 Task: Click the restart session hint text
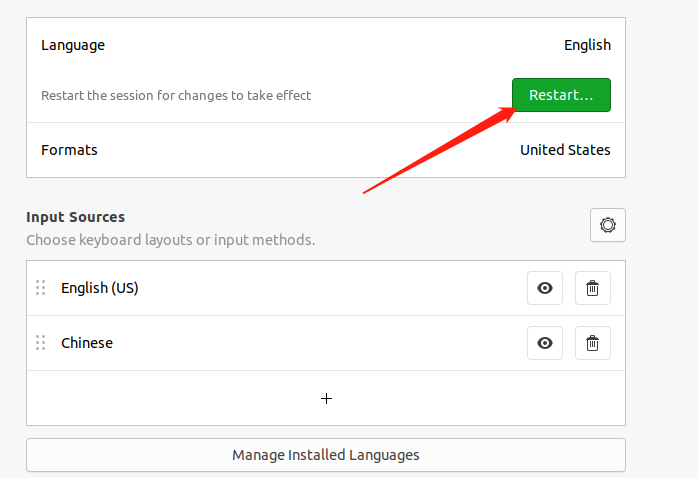pos(176,96)
